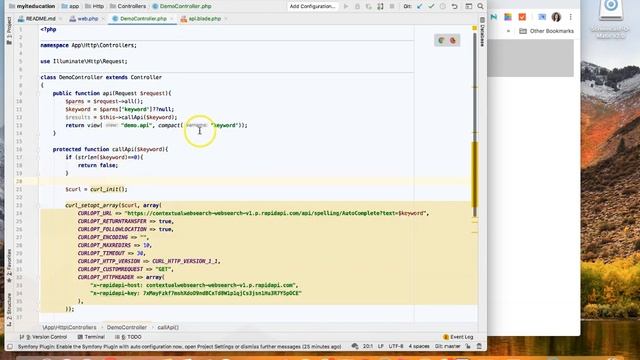Expand the Chrome bookmarks overflow chevron
The width and height of the screenshot is (640, 360).
508,31
